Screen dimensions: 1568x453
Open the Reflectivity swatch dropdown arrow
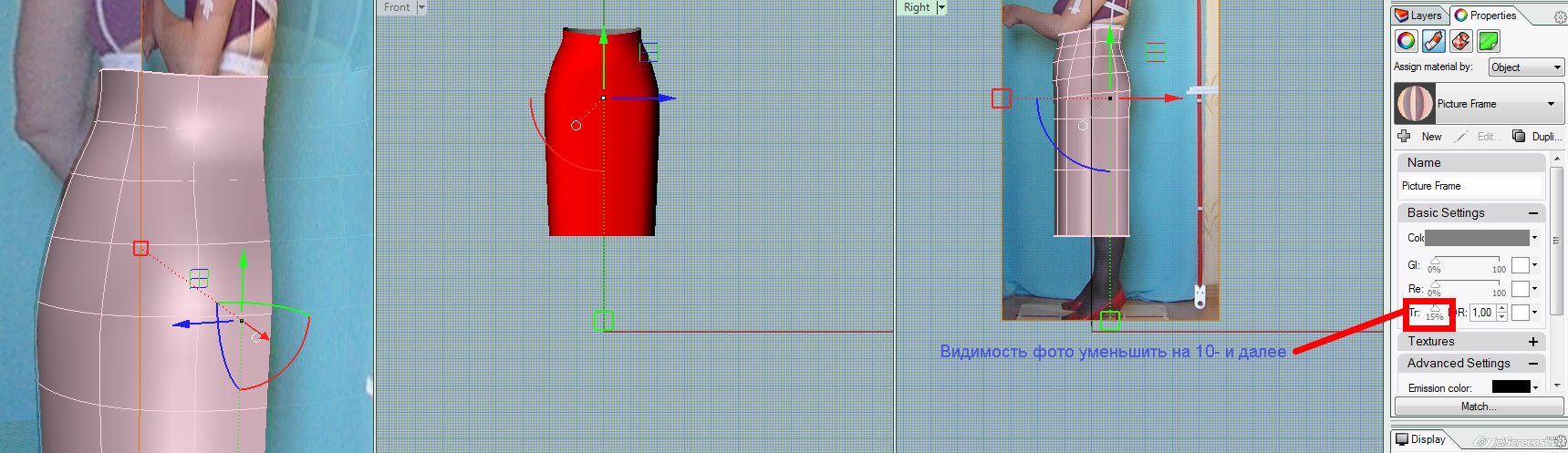(x=1535, y=289)
